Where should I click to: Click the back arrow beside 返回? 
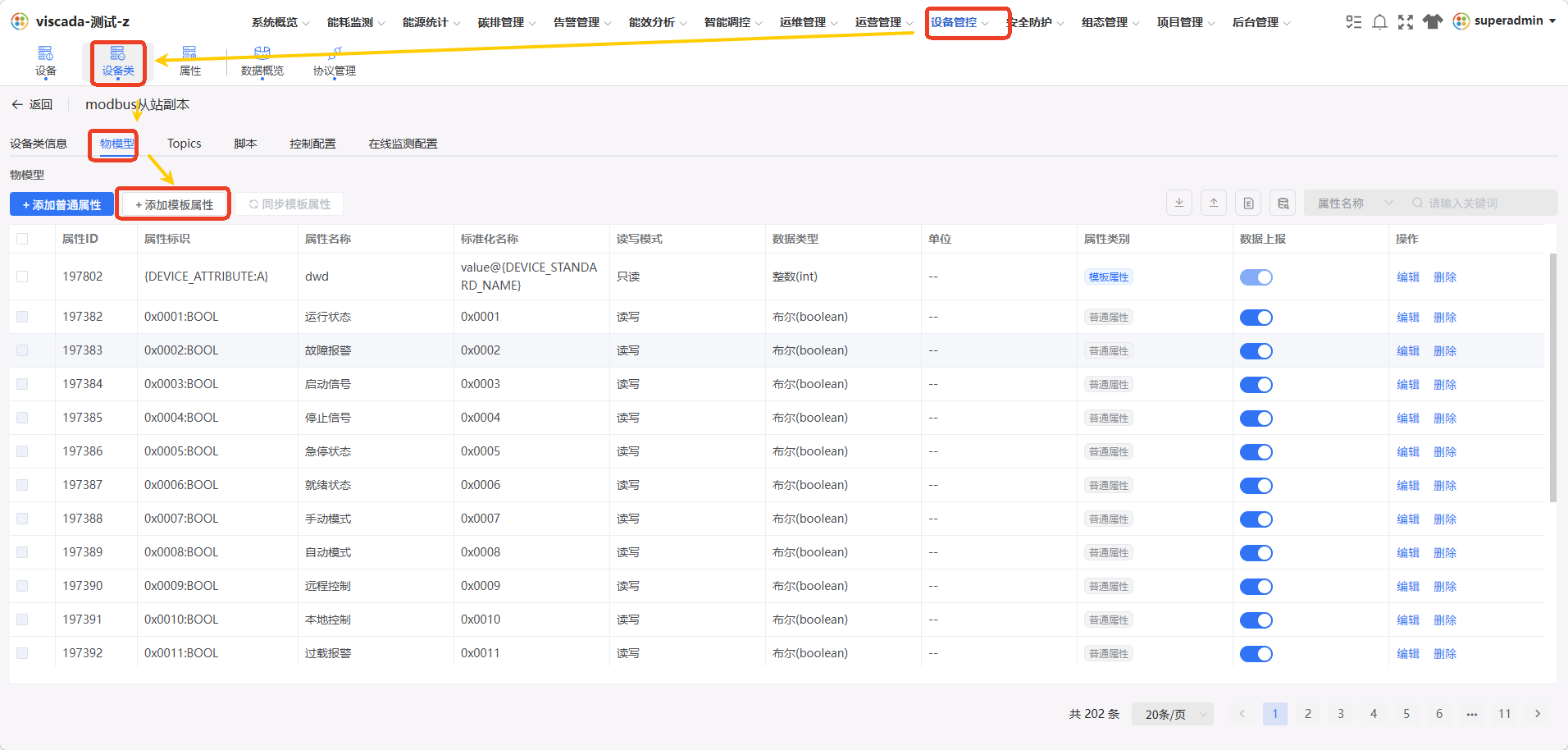17,104
